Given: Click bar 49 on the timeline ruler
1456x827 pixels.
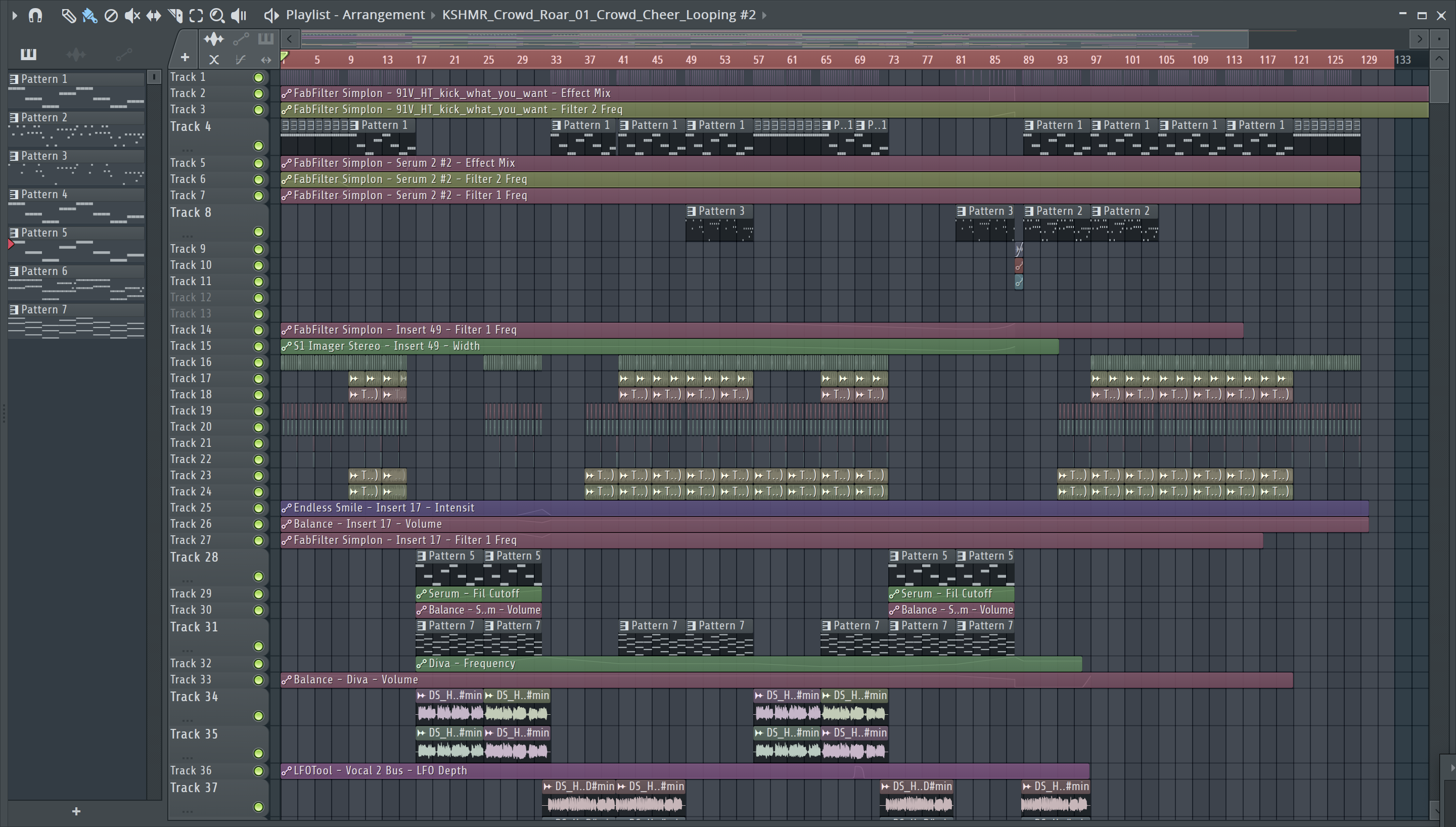Looking at the screenshot, I should tap(691, 60).
